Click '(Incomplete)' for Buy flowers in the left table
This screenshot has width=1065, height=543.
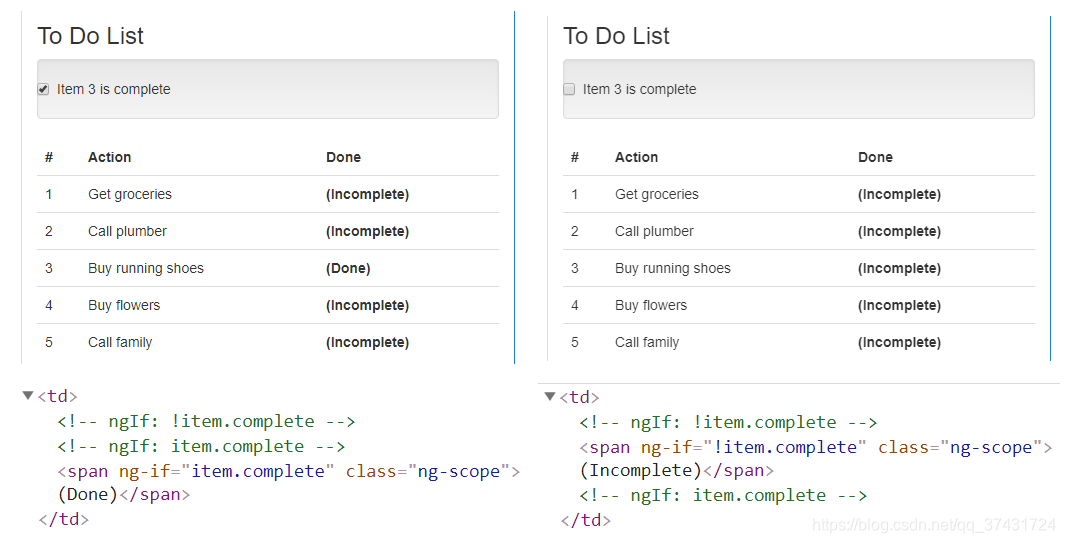point(367,305)
